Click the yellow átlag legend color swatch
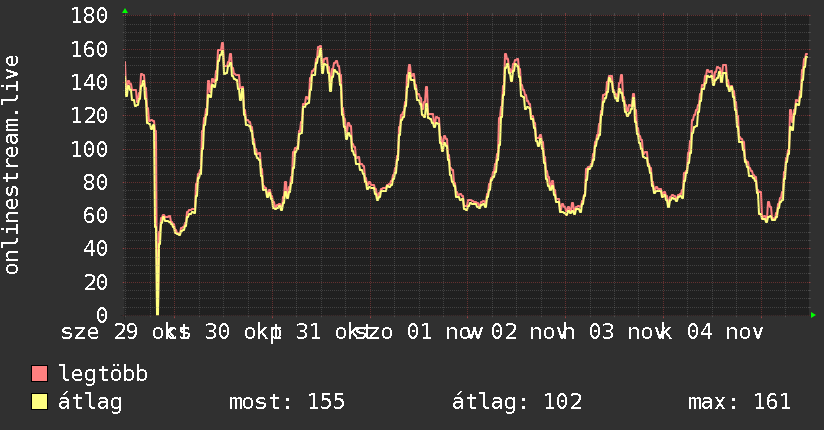This screenshot has height=430, width=824. 40,403
